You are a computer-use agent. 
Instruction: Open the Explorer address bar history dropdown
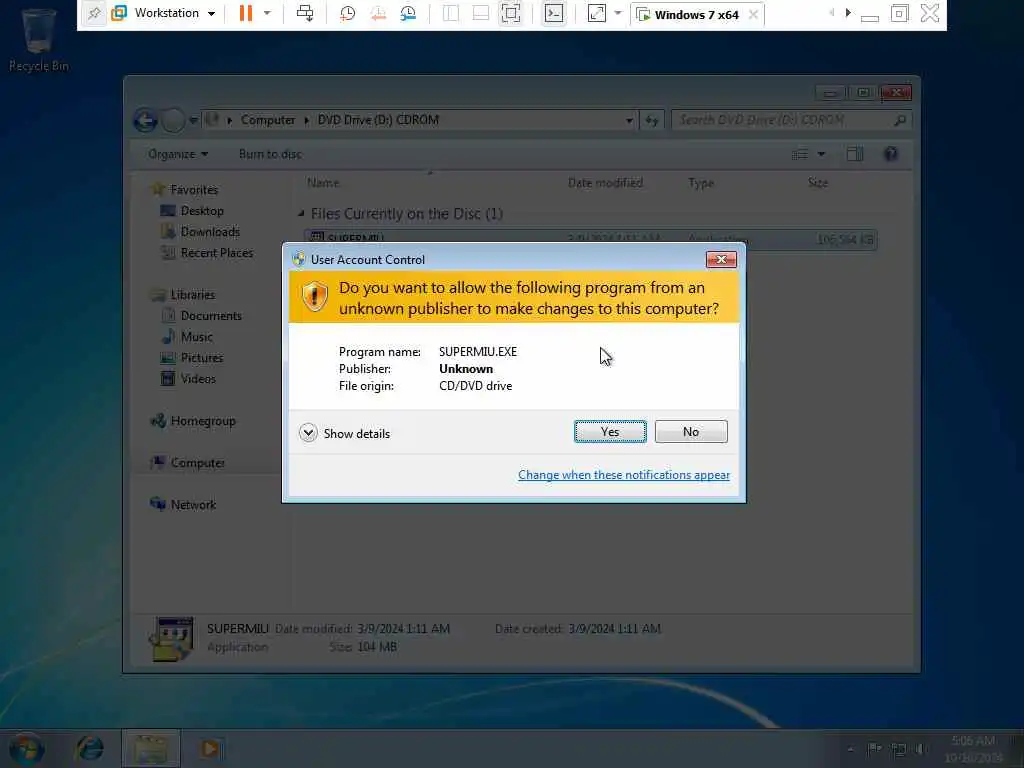click(629, 120)
